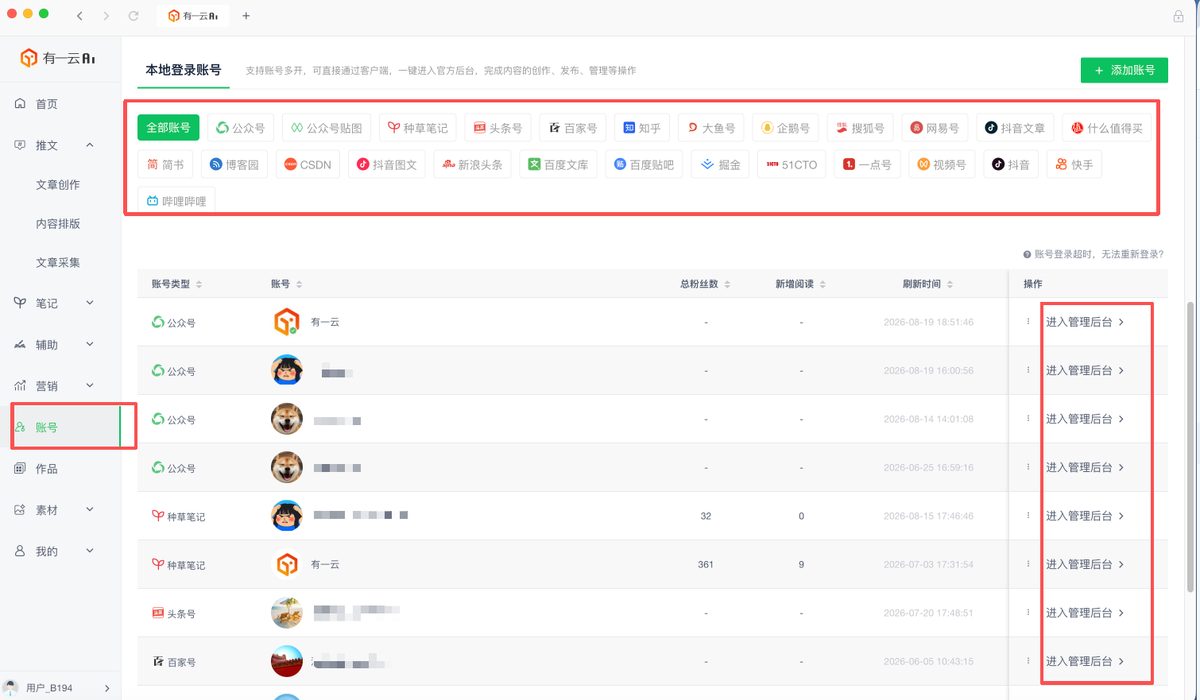The width and height of the screenshot is (1200, 700).
Task: Filter accounts by 一点号
Action: tap(867, 165)
